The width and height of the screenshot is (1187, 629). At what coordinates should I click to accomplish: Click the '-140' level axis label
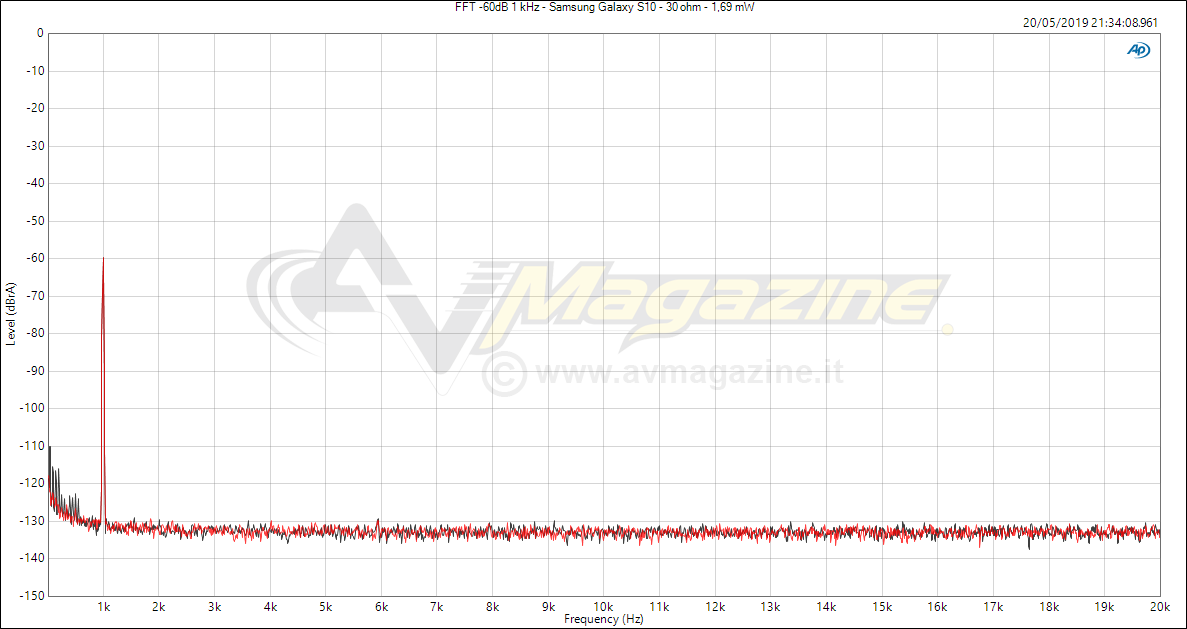32,558
